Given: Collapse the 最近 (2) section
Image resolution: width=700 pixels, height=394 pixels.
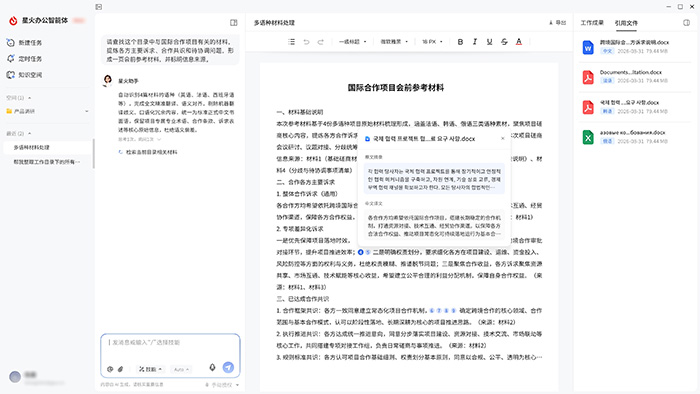Looking at the screenshot, I should click(x=29, y=133).
